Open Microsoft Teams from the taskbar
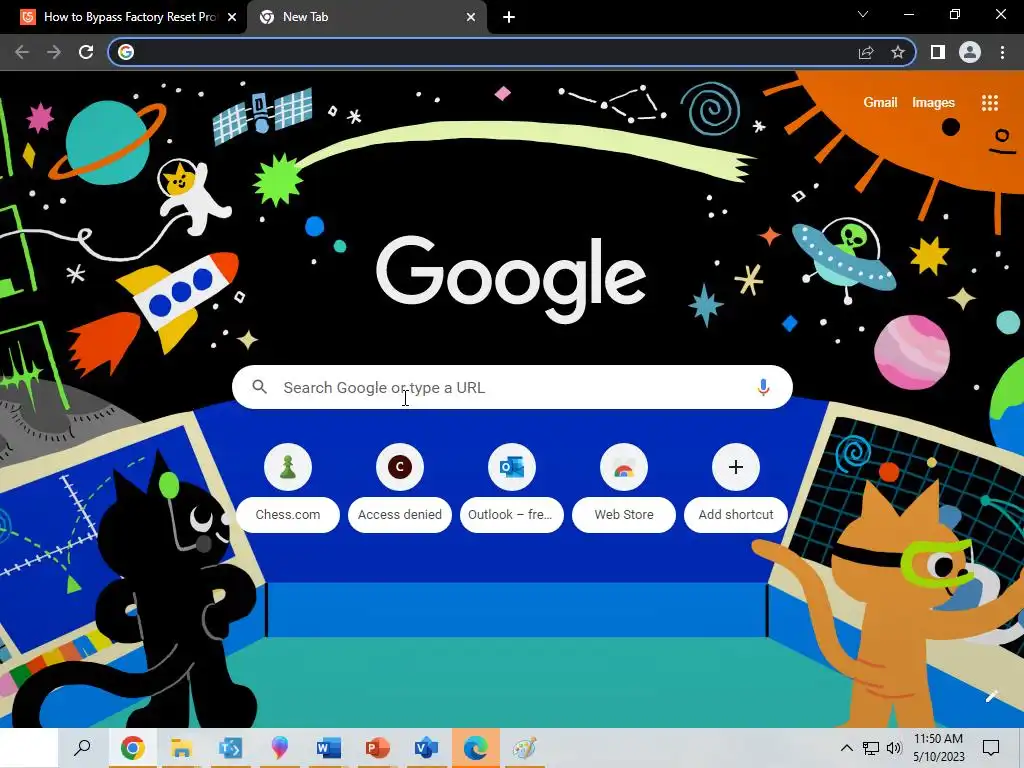1024x768 pixels. tap(231, 748)
